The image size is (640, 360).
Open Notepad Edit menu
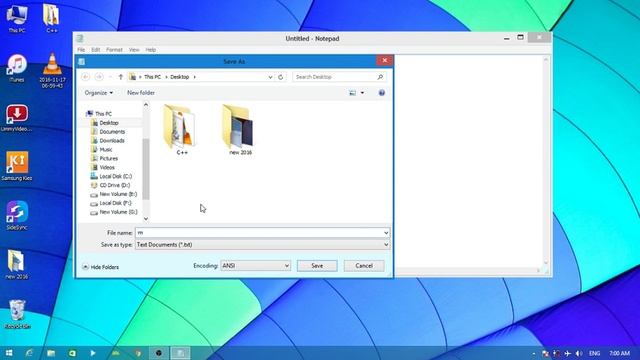point(96,50)
